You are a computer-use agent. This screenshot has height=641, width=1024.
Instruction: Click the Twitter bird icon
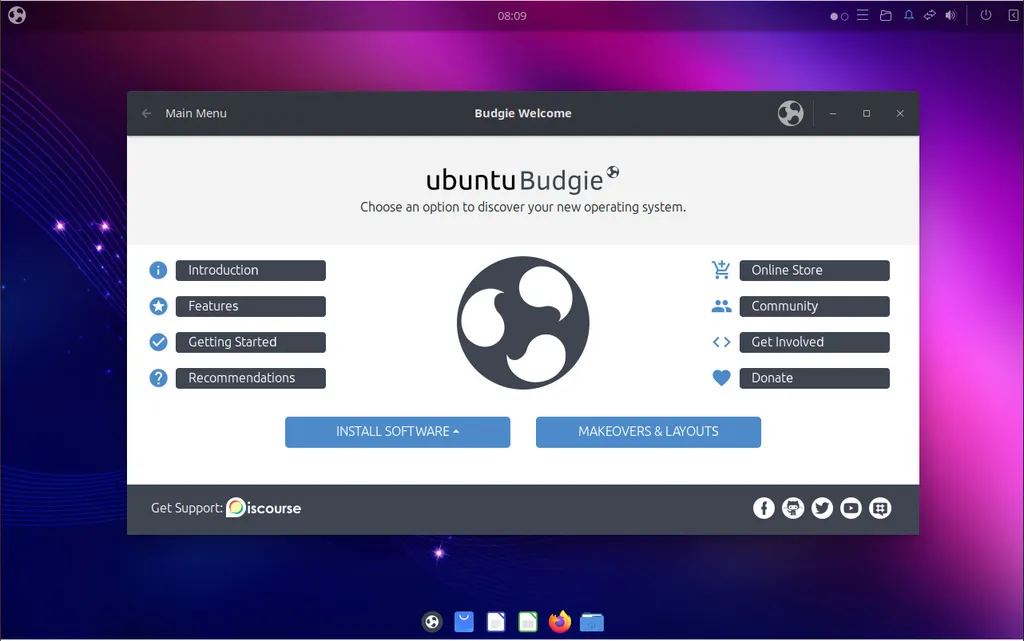click(x=822, y=508)
